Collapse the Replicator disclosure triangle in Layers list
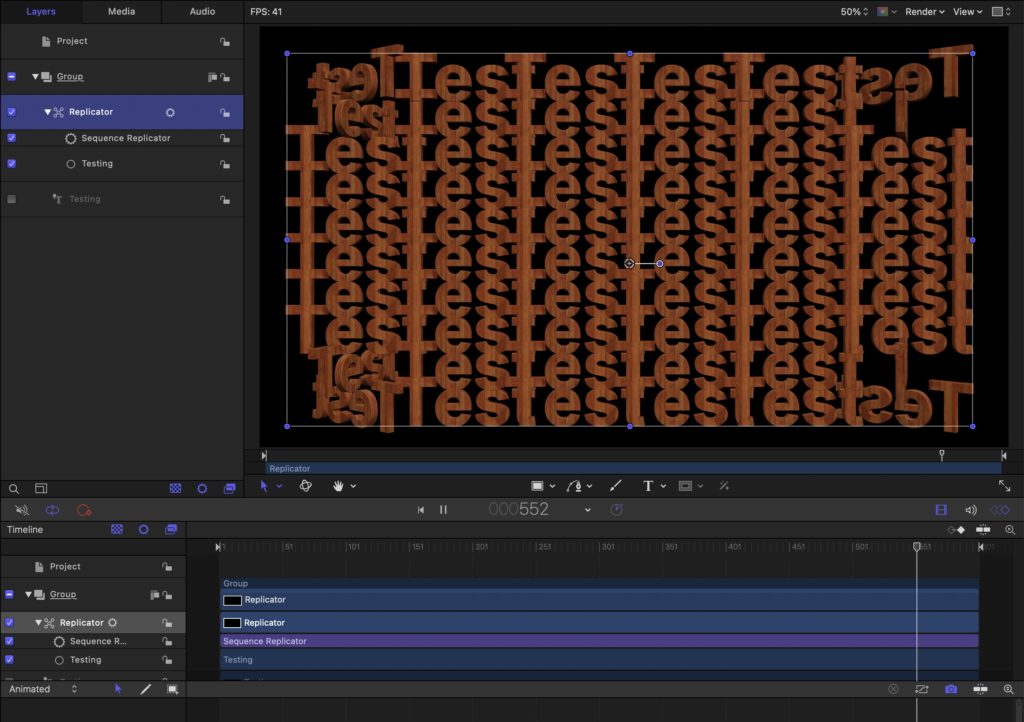The image size is (1024, 722). 47,112
